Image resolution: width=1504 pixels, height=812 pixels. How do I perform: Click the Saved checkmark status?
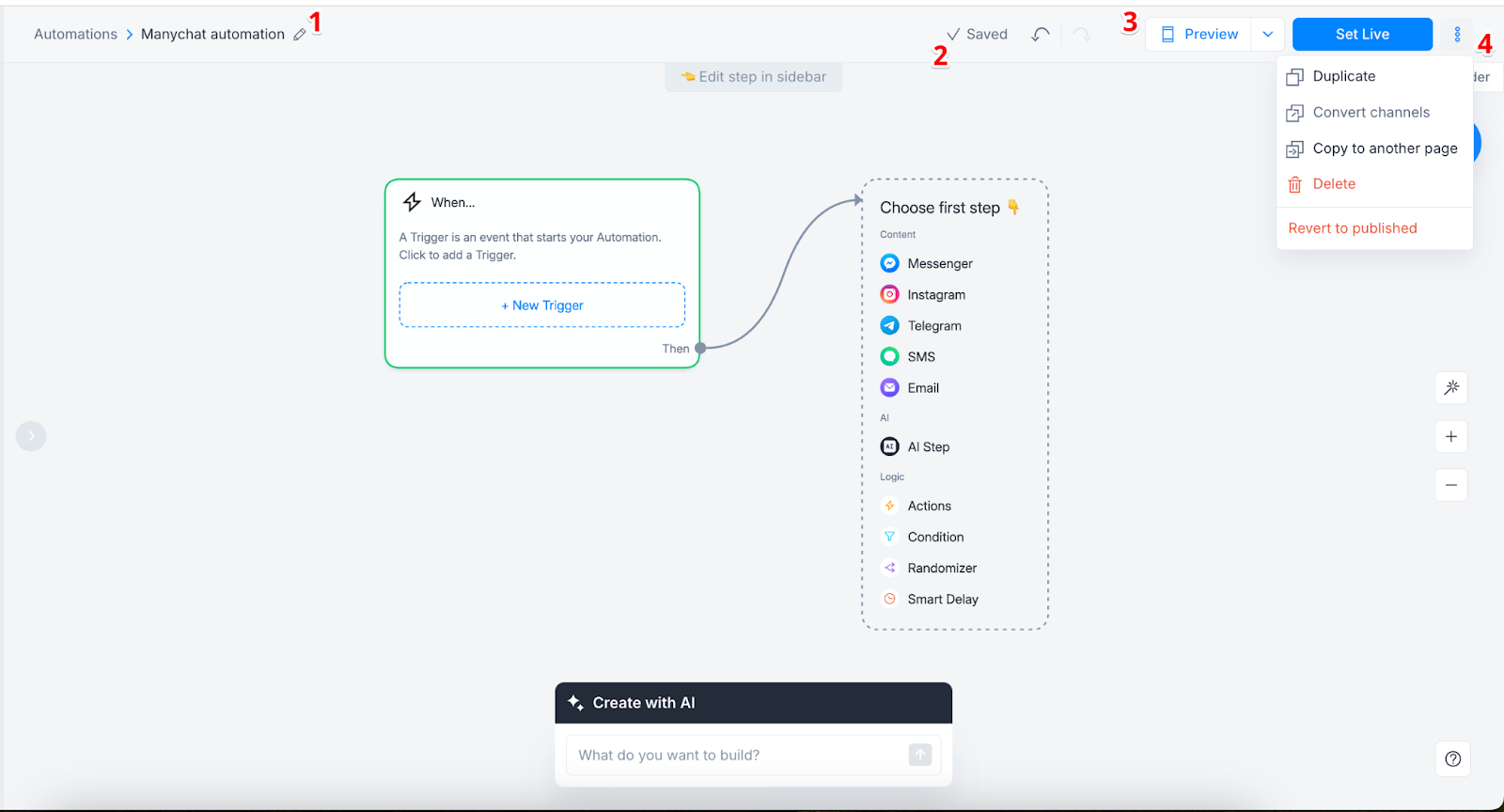(x=977, y=34)
